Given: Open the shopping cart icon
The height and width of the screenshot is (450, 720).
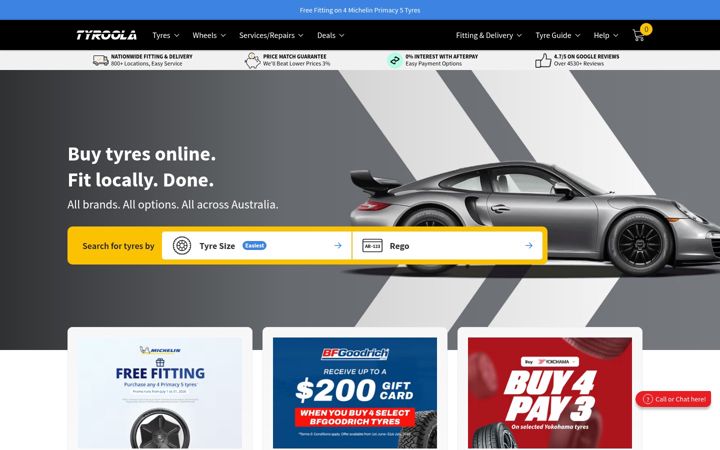Looking at the screenshot, I should click(638, 35).
